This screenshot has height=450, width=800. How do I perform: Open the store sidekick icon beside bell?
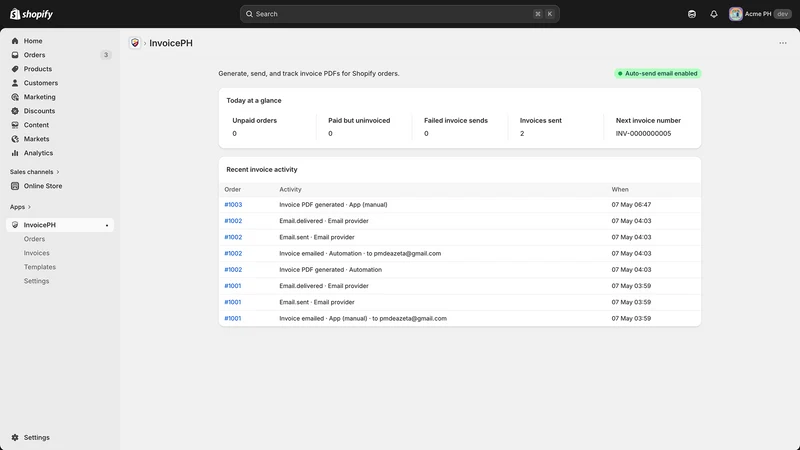tap(691, 14)
